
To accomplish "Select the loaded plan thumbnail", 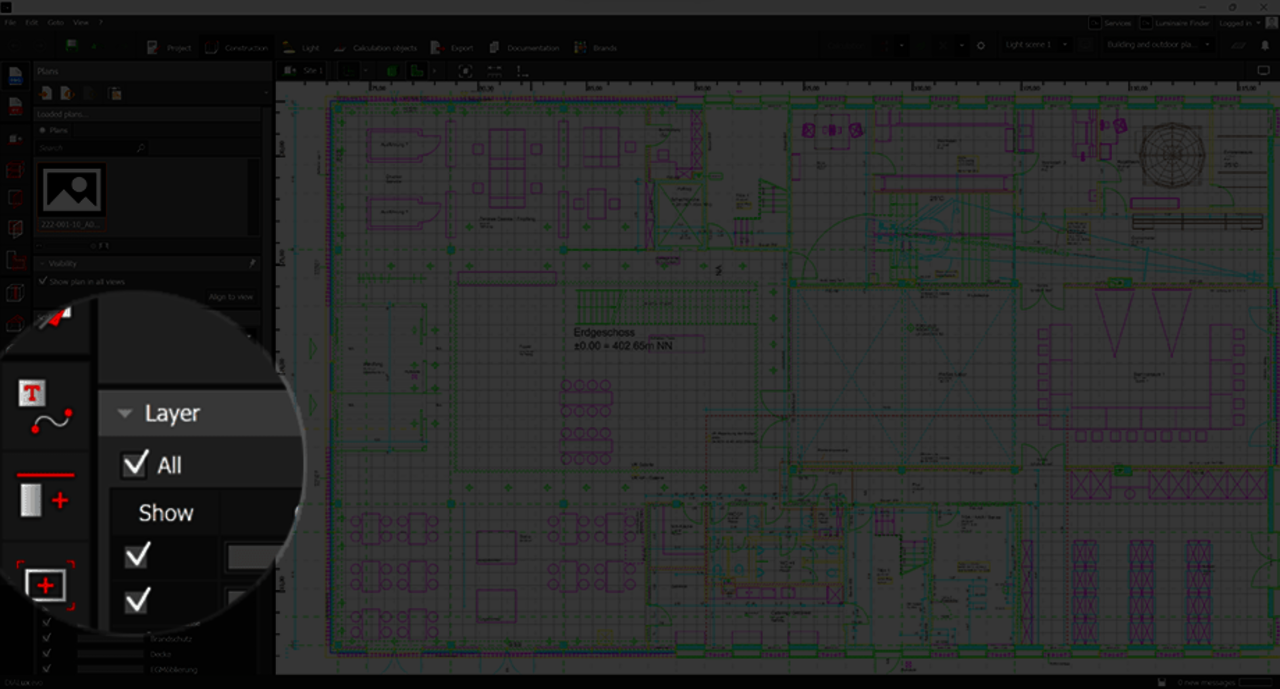I will 71,191.
